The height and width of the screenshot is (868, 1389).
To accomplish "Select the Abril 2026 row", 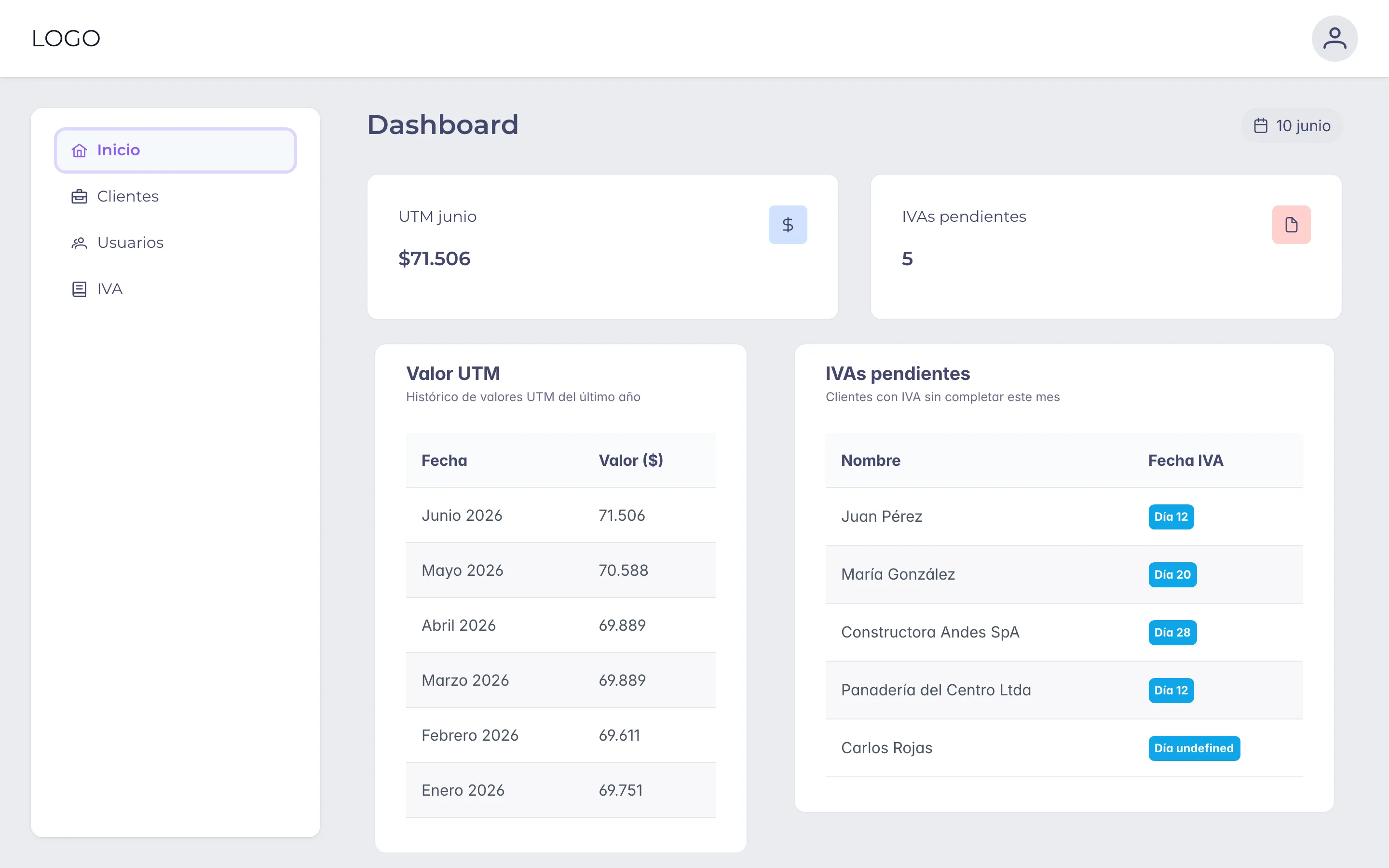I will (560, 625).
